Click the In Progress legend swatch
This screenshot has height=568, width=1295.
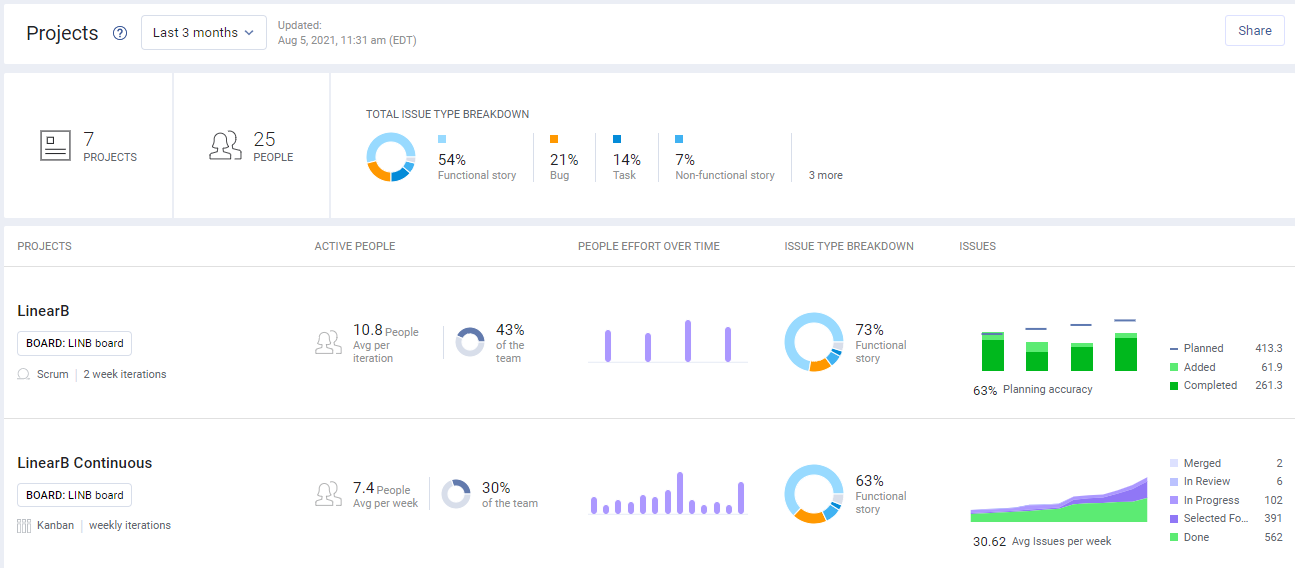pos(1174,500)
